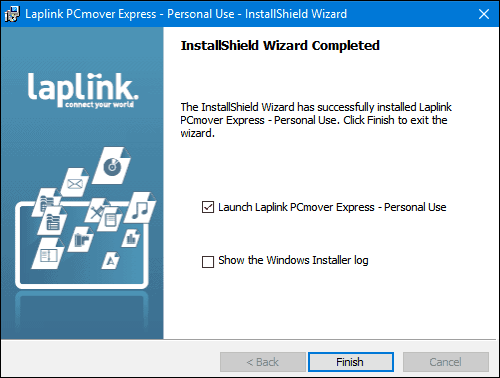Click the pushpin file icon
Image resolution: width=500 pixels, height=378 pixels.
coord(97,211)
